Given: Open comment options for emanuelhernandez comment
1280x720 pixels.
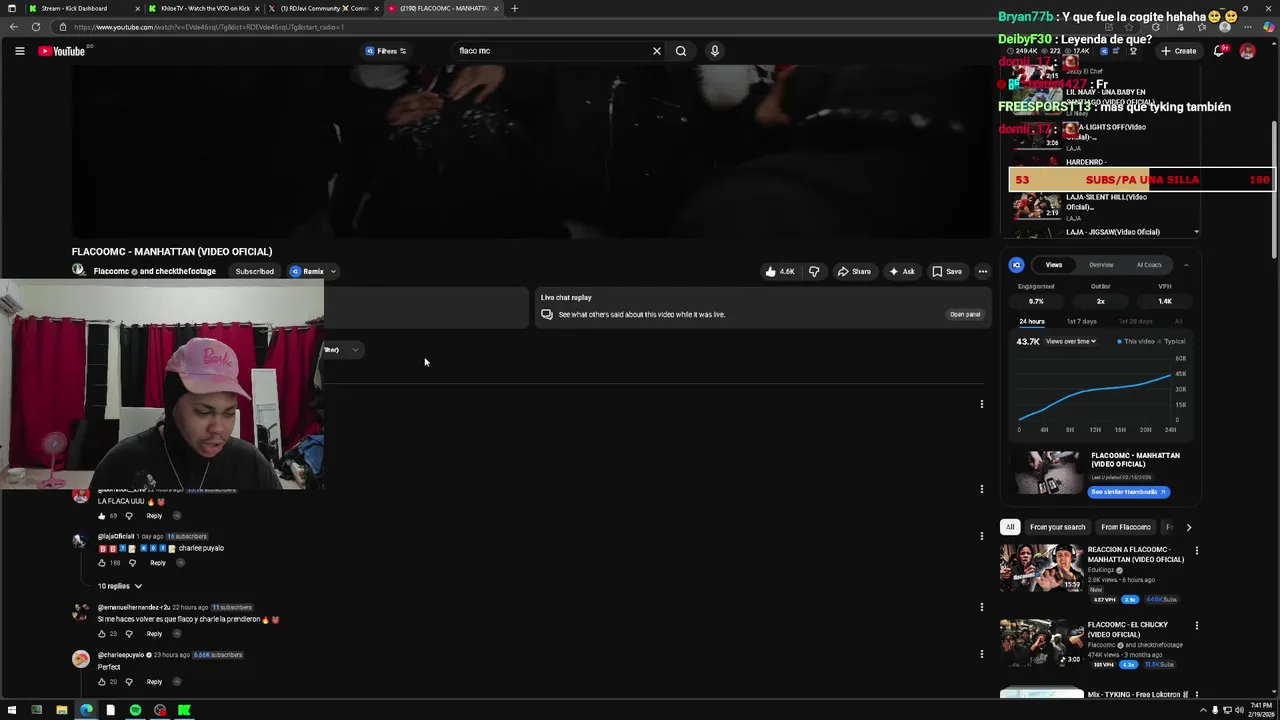Looking at the screenshot, I should pos(982,607).
